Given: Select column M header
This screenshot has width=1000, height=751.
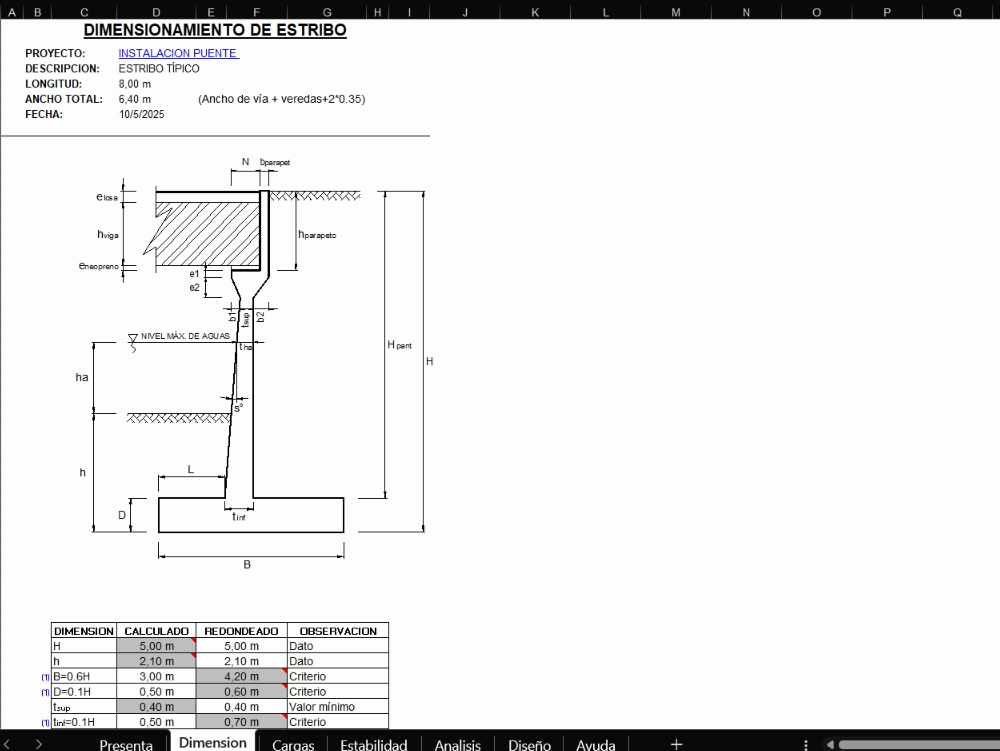Looking at the screenshot, I should click(675, 12).
